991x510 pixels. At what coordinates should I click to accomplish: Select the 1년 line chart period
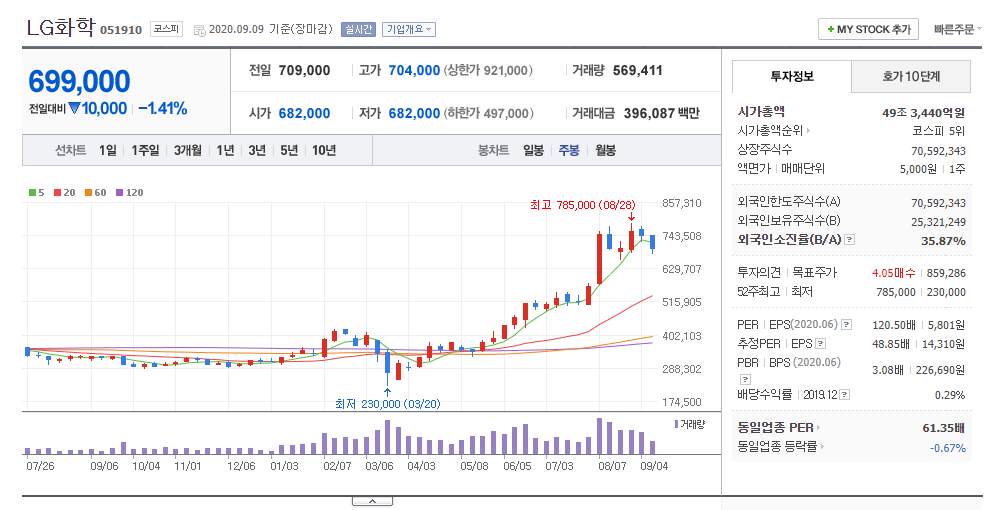(x=225, y=150)
